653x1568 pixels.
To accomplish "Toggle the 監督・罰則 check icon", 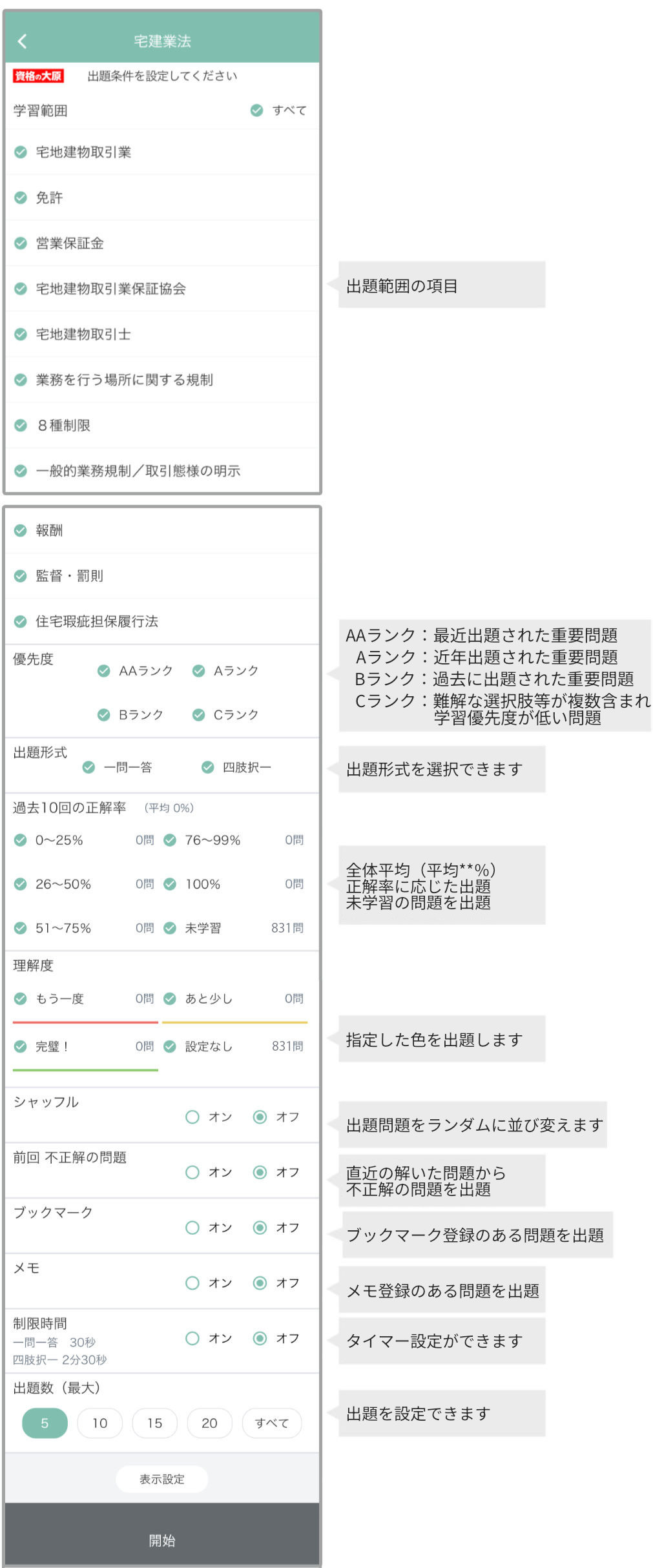I will click(x=21, y=576).
